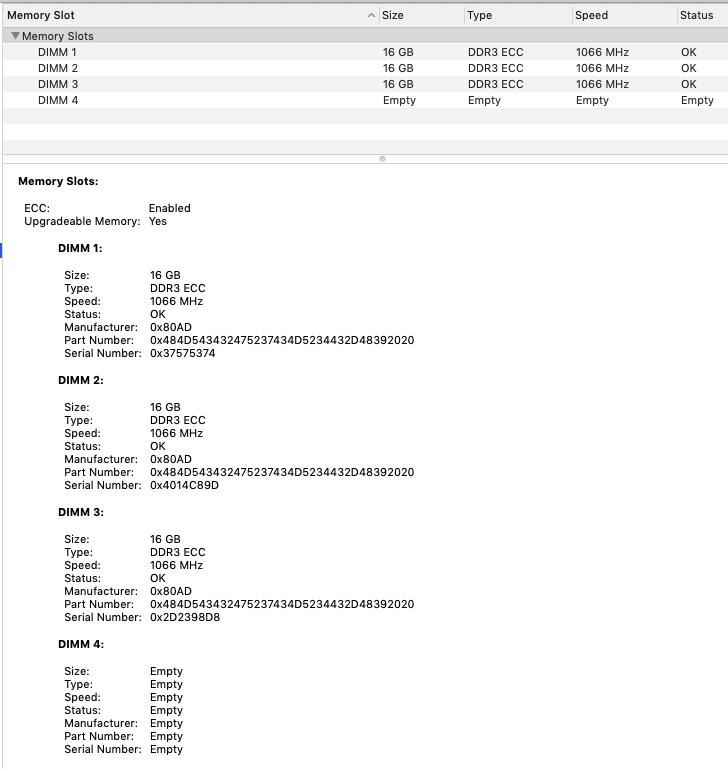Click DIMM 3 manufacturer 0x80AD
The height and width of the screenshot is (769, 728).
(x=171, y=591)
